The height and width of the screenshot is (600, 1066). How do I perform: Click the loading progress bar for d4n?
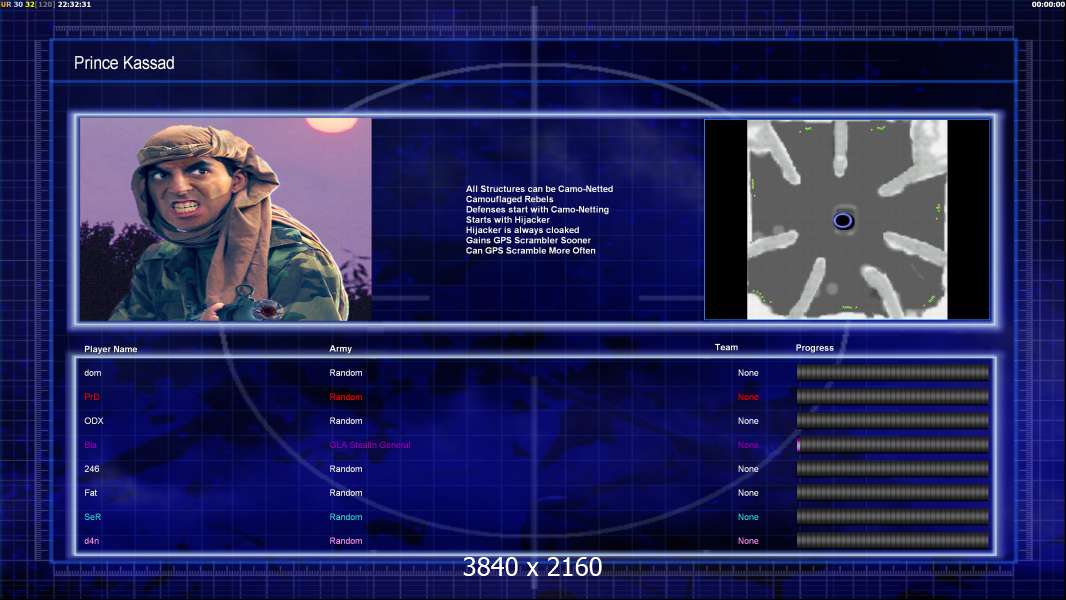[893, 540]
